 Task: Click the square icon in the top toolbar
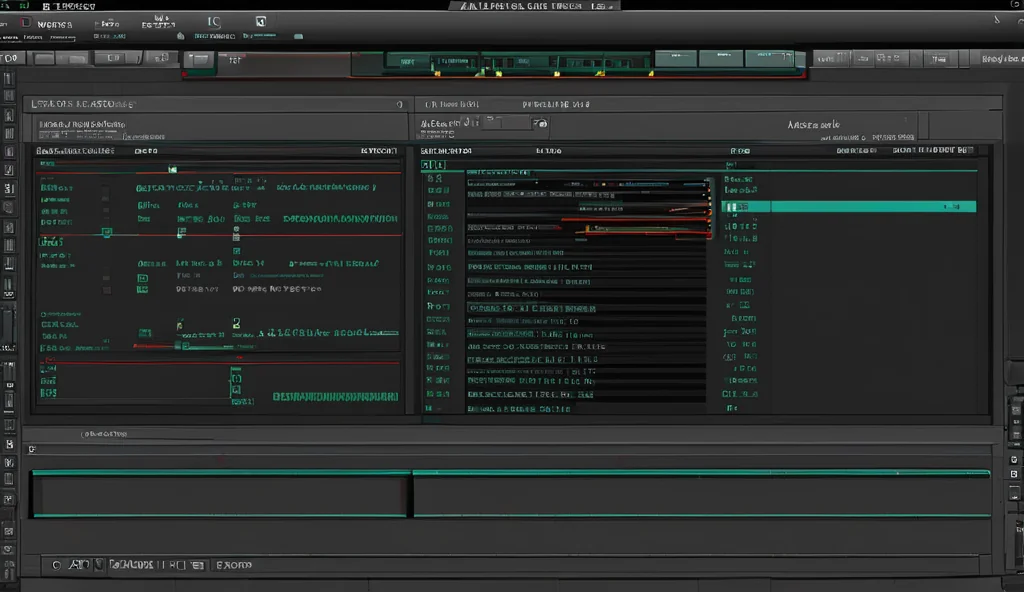(261, 21)
